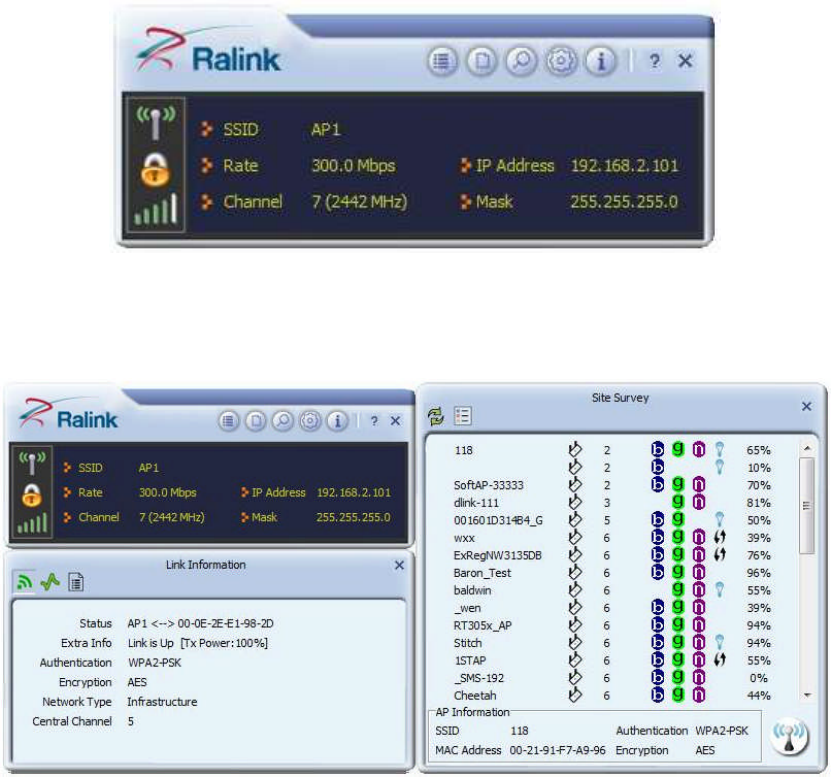Click the green rescan arrows icon in Site Survey
The width and height of the screenshot is (831, 777).
pos(436,417)
